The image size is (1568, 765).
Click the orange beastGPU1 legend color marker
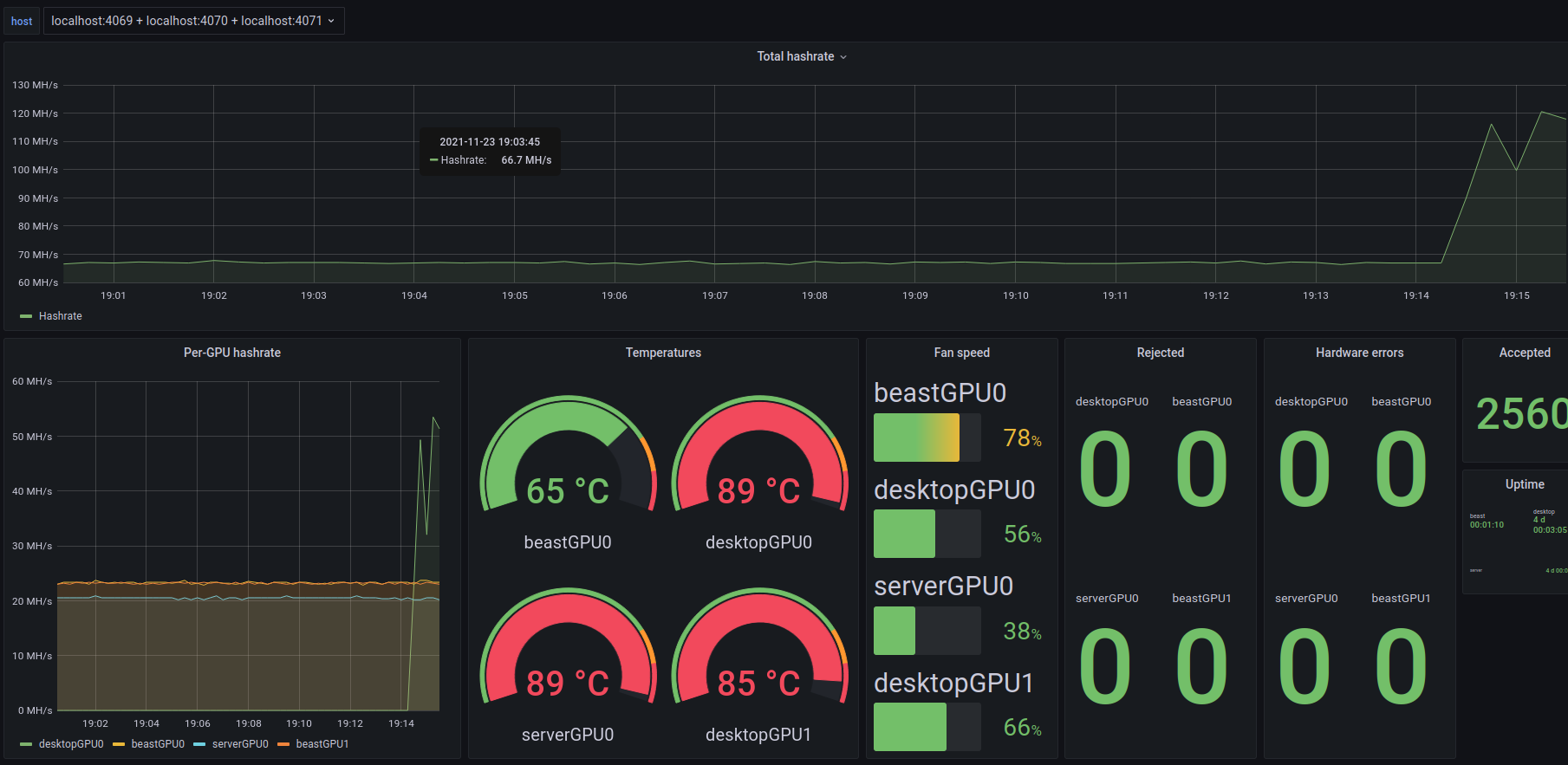pos(283,744)
